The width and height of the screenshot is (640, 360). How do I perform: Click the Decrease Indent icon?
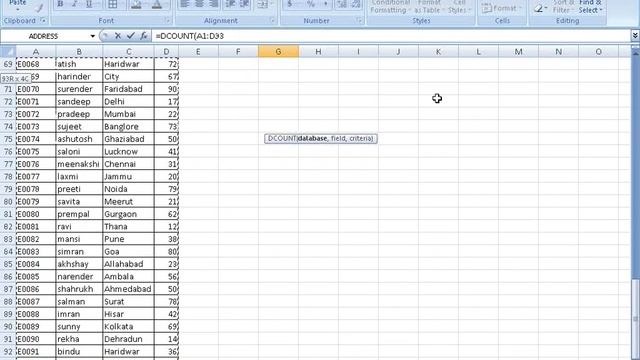click(230, 4)
